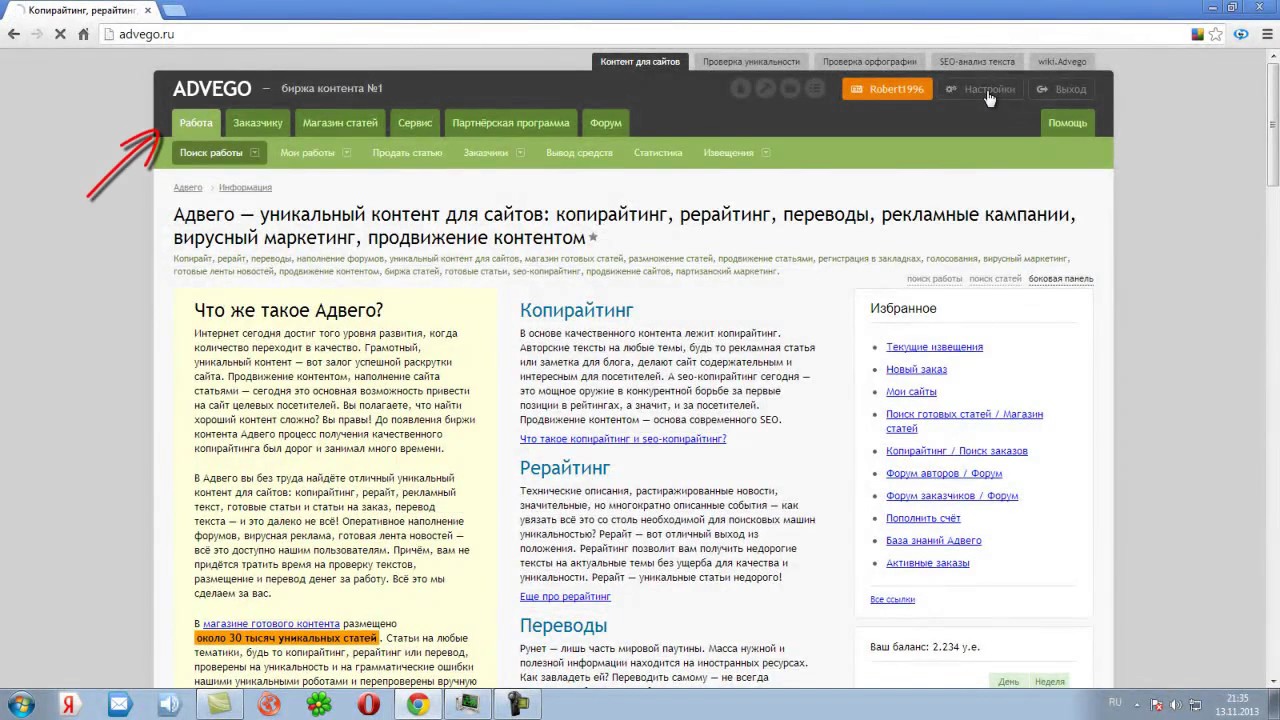Expand the 'Мои работы' dropdown arrow

pos(346,153)
